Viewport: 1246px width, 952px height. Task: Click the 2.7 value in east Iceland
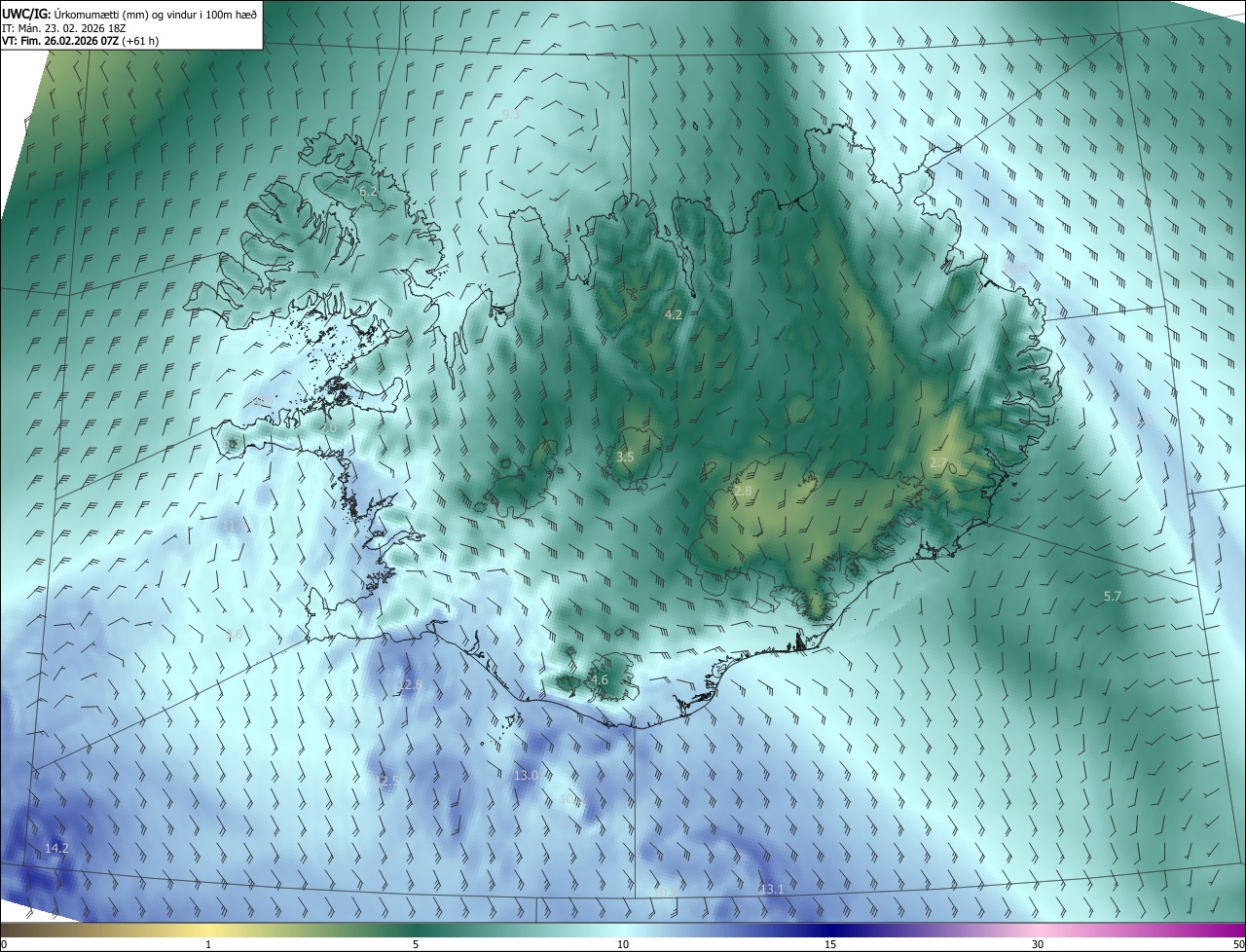(938, 463)
